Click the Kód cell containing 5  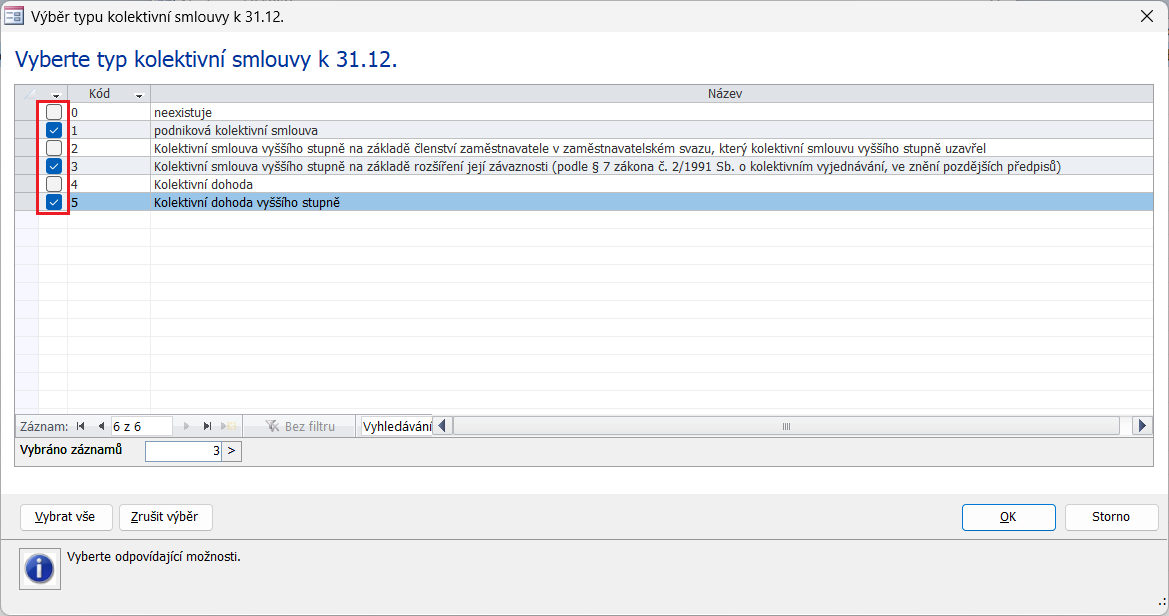(110, 202)
